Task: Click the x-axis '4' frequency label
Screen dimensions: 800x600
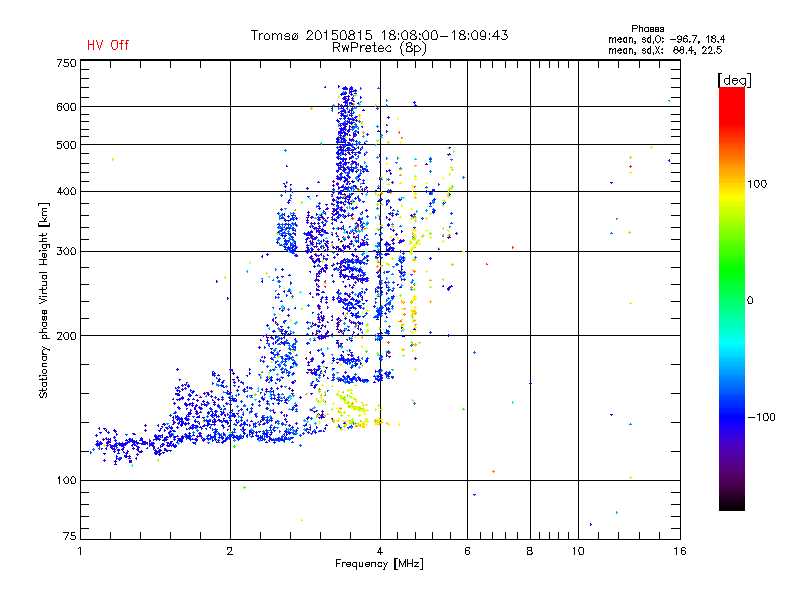Action: pyautogui.click(x=380, y=551)
